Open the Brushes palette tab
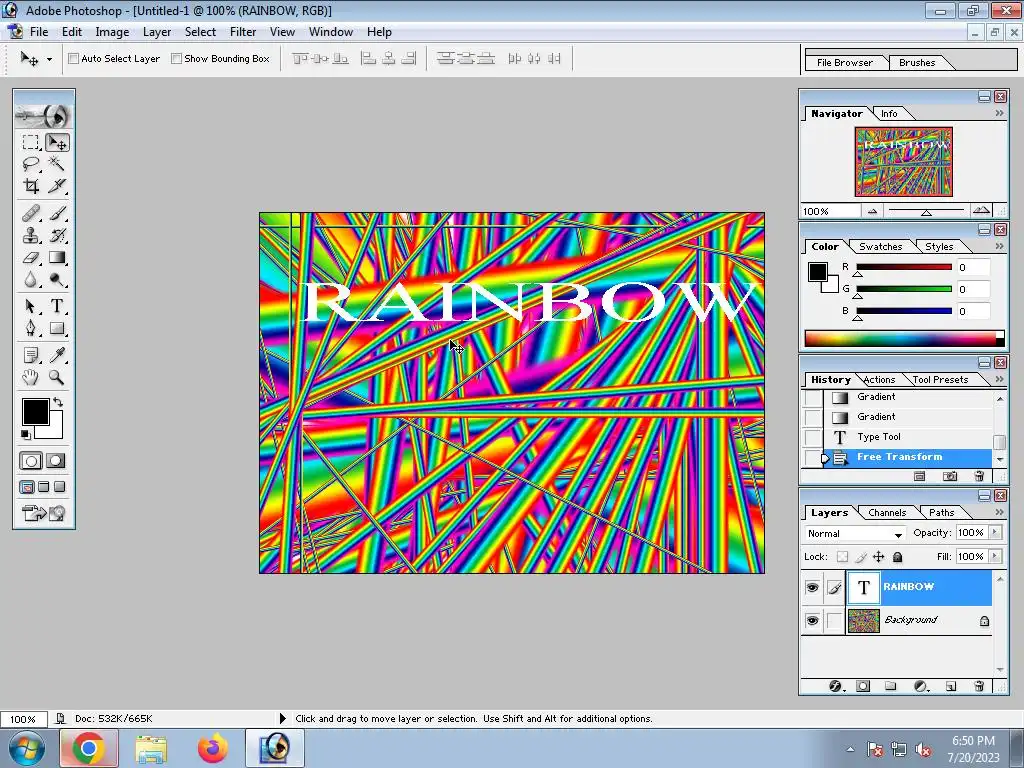The image size is (1024, 768). [x=917, y=63]
